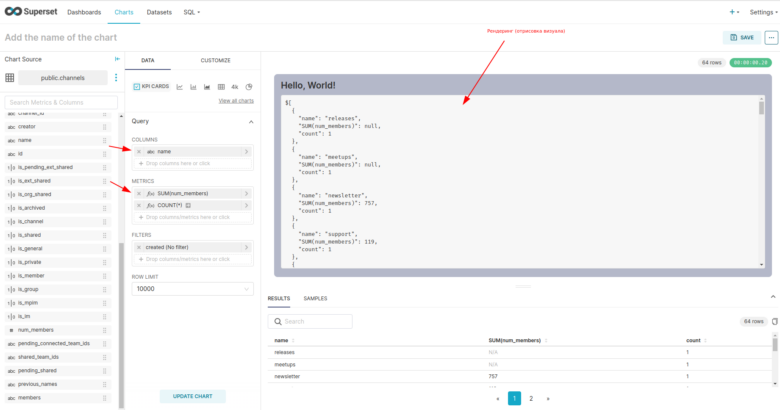
Task: Switch to the SAMPLES tab
Action: point(315,299)
